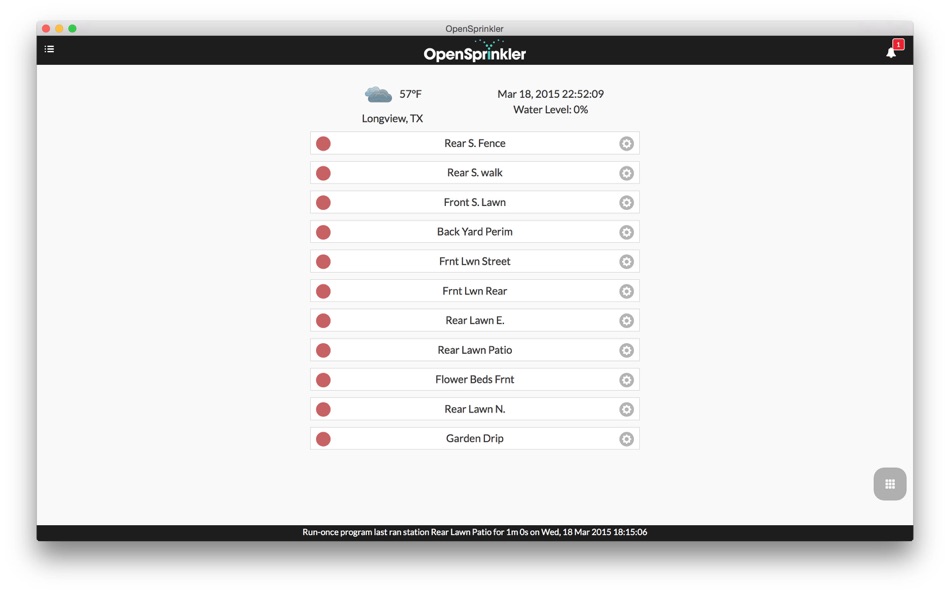The height and width of the screenshot is (594, 950).
Task: Click the Water Level: 0% label
Action: [x=550, y=110]
